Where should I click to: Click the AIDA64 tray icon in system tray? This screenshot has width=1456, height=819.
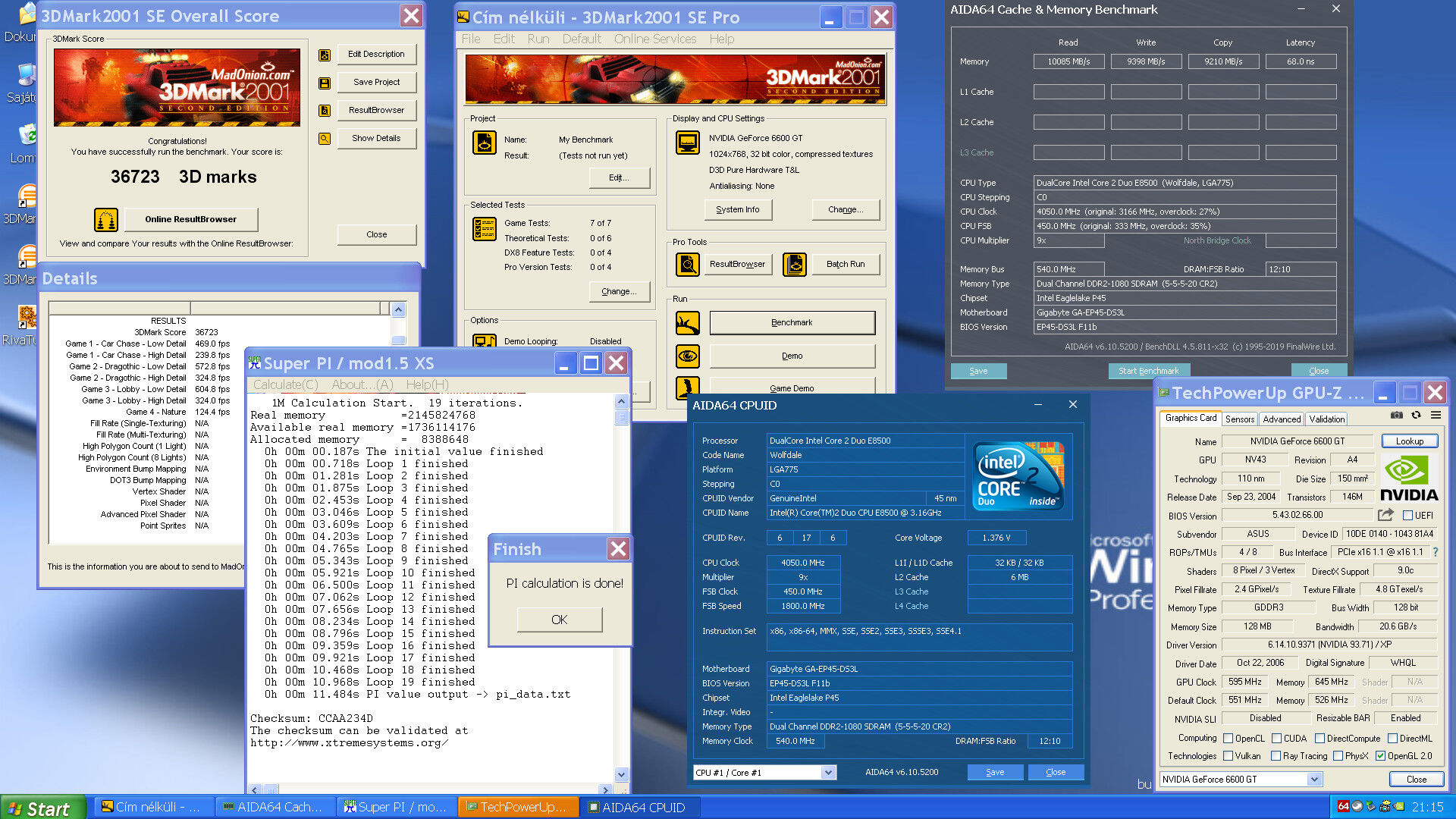[x=1343, y=806]
